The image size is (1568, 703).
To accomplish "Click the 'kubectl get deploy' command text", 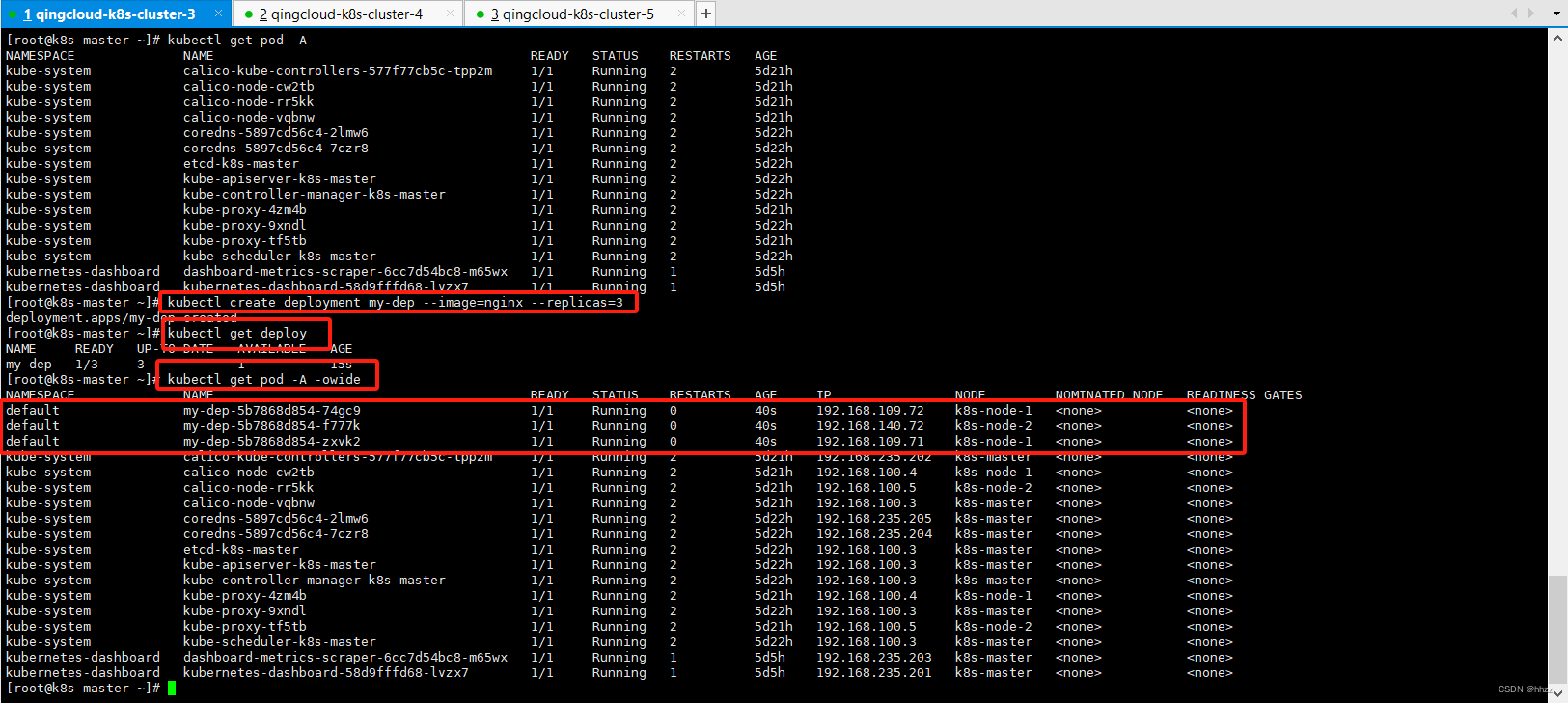I will pos(237,333).
